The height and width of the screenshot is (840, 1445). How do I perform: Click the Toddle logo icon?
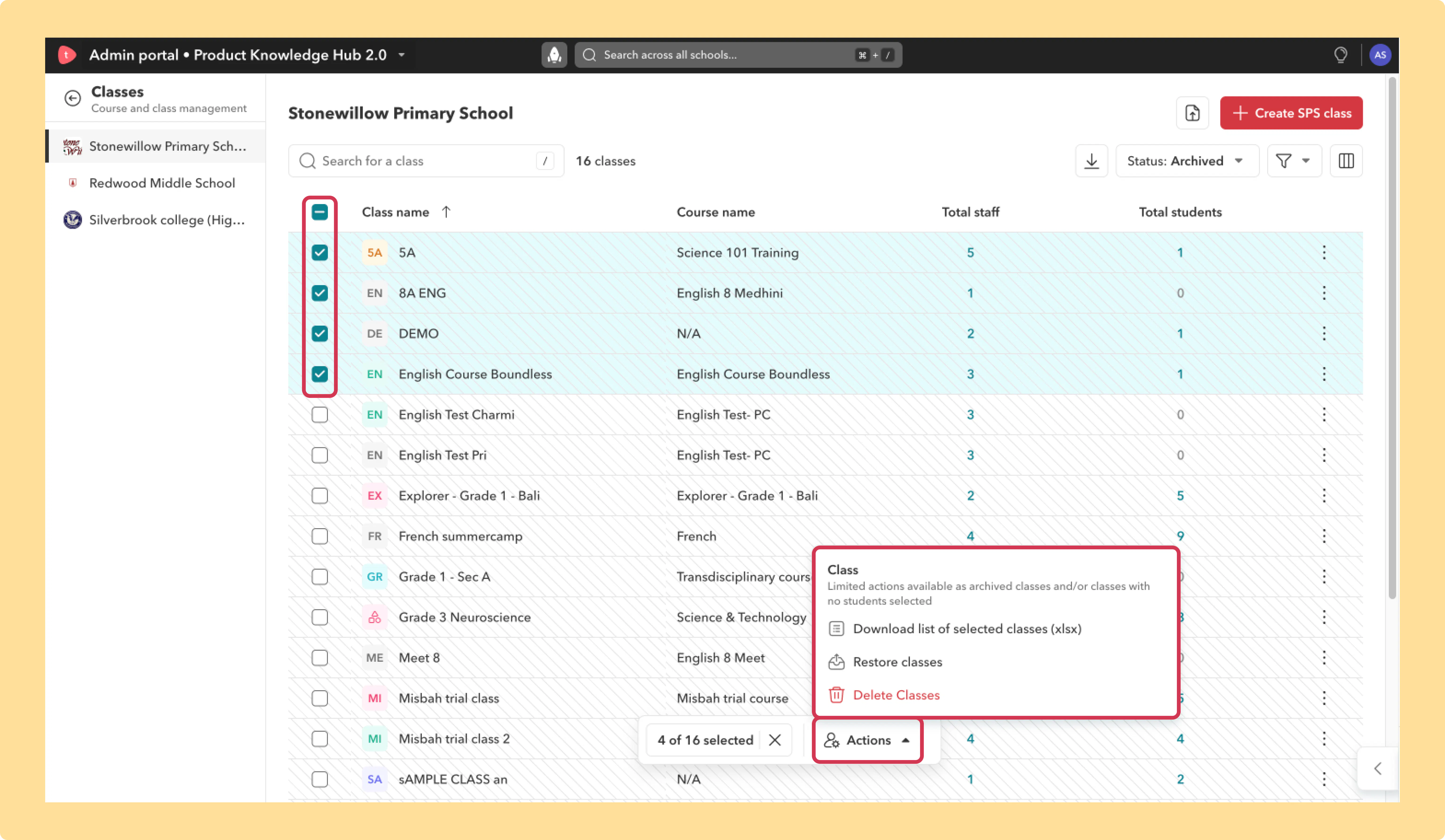(67, 55)
